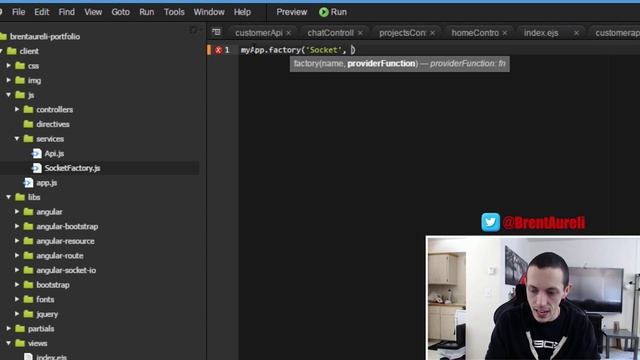Click the views folder icon
Screen dimensions: 640x360
20,343
